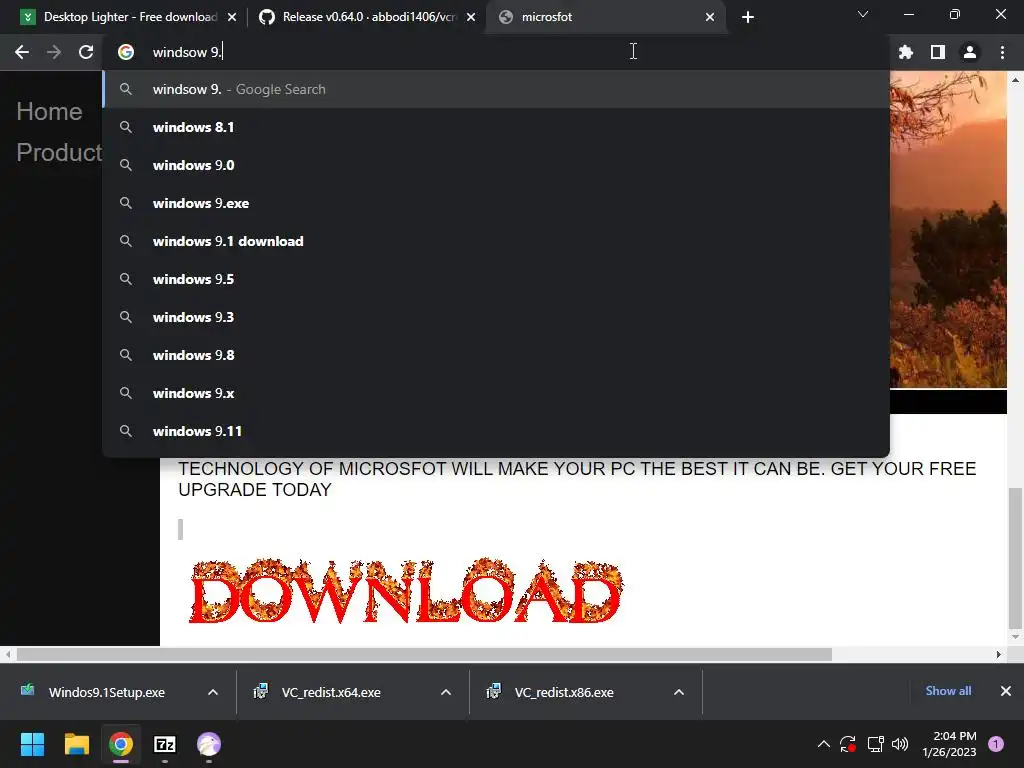Open 7-Zip from the taskbar
This screenshot has height=768, width=1024.
click(x=165, y=744)
